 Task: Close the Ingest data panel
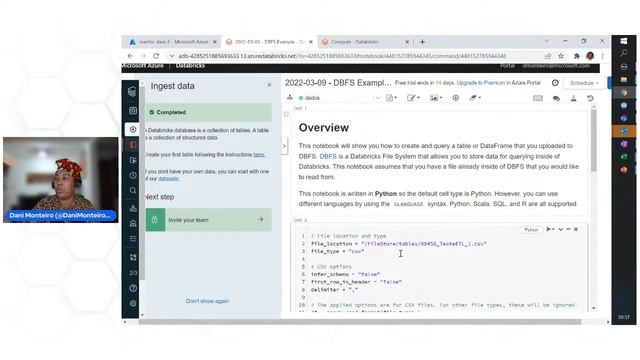(269, 85)
